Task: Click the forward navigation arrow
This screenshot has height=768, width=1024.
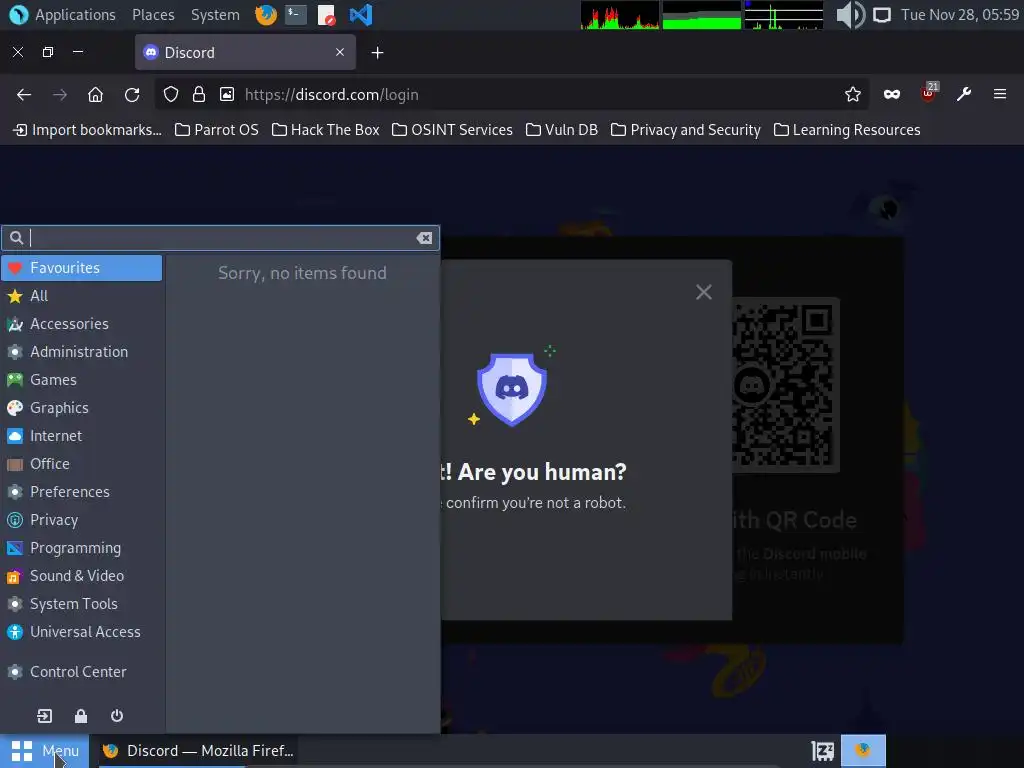Action: point(60,95)
